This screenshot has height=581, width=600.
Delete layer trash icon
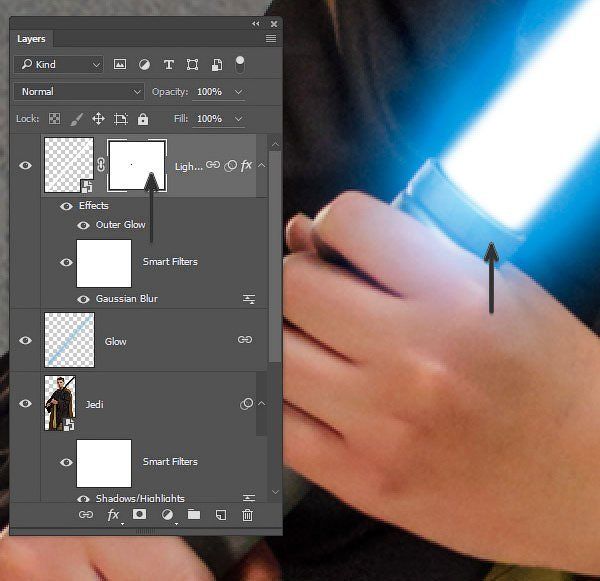click(x=248, y=515)
